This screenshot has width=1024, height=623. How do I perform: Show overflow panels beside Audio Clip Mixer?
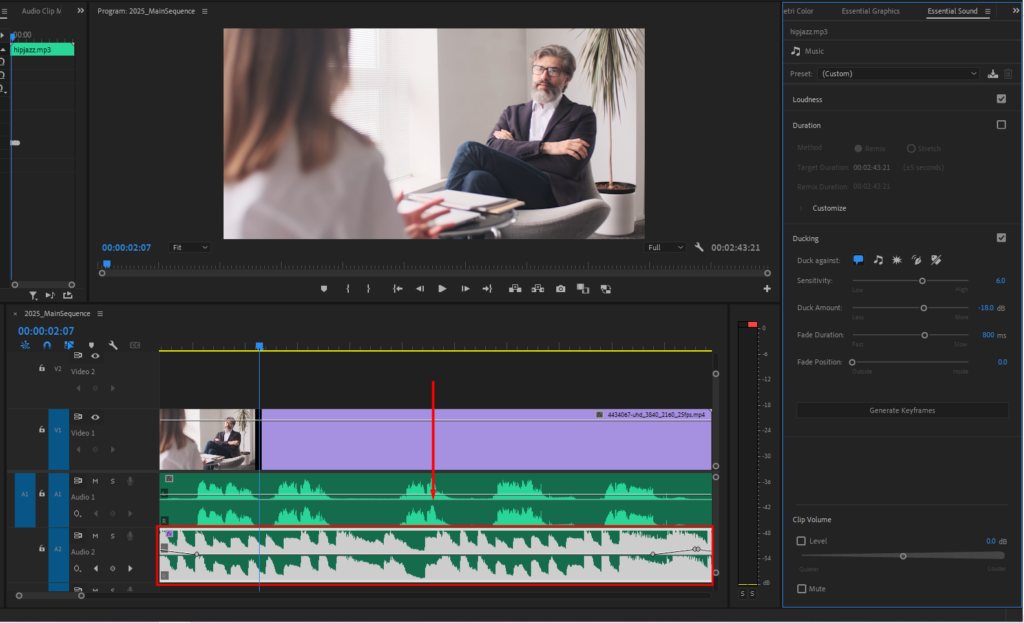[80, 10]
